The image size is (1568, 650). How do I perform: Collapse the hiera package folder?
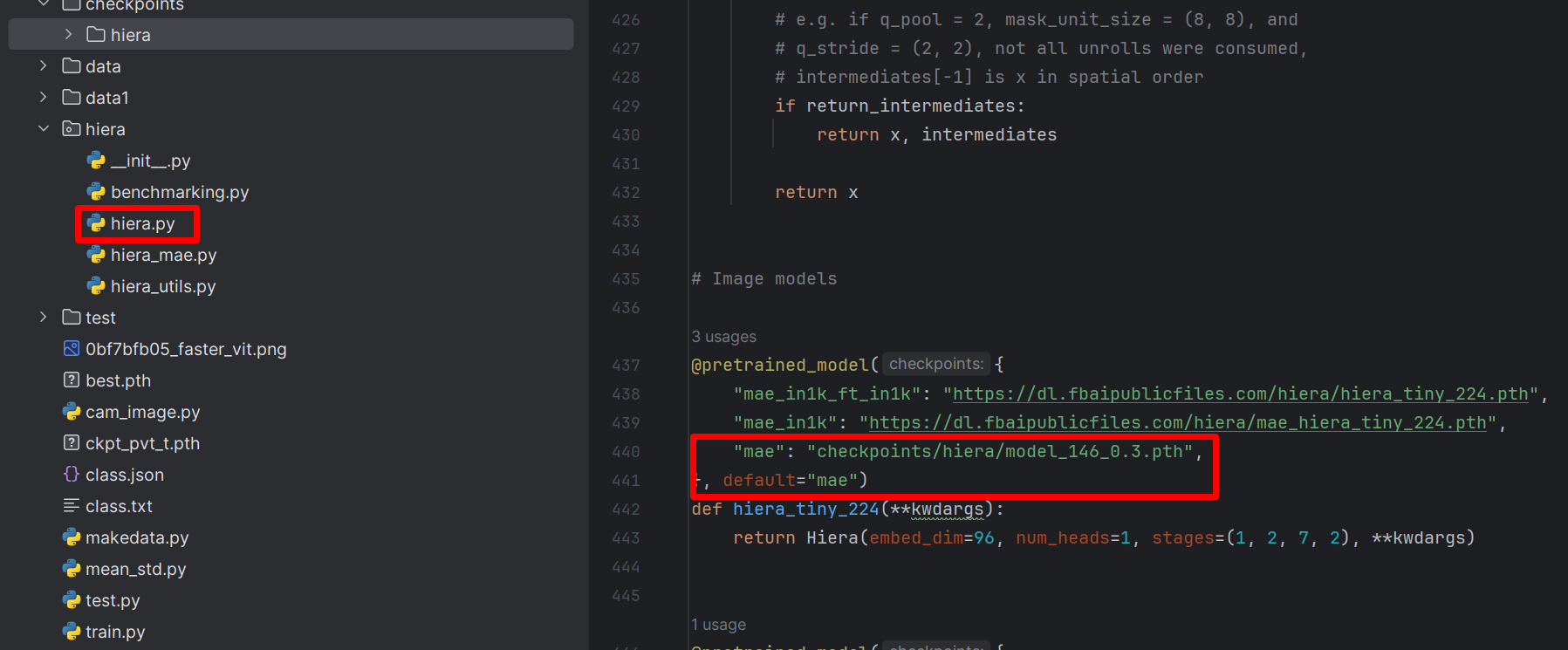(x=44, y=129)
